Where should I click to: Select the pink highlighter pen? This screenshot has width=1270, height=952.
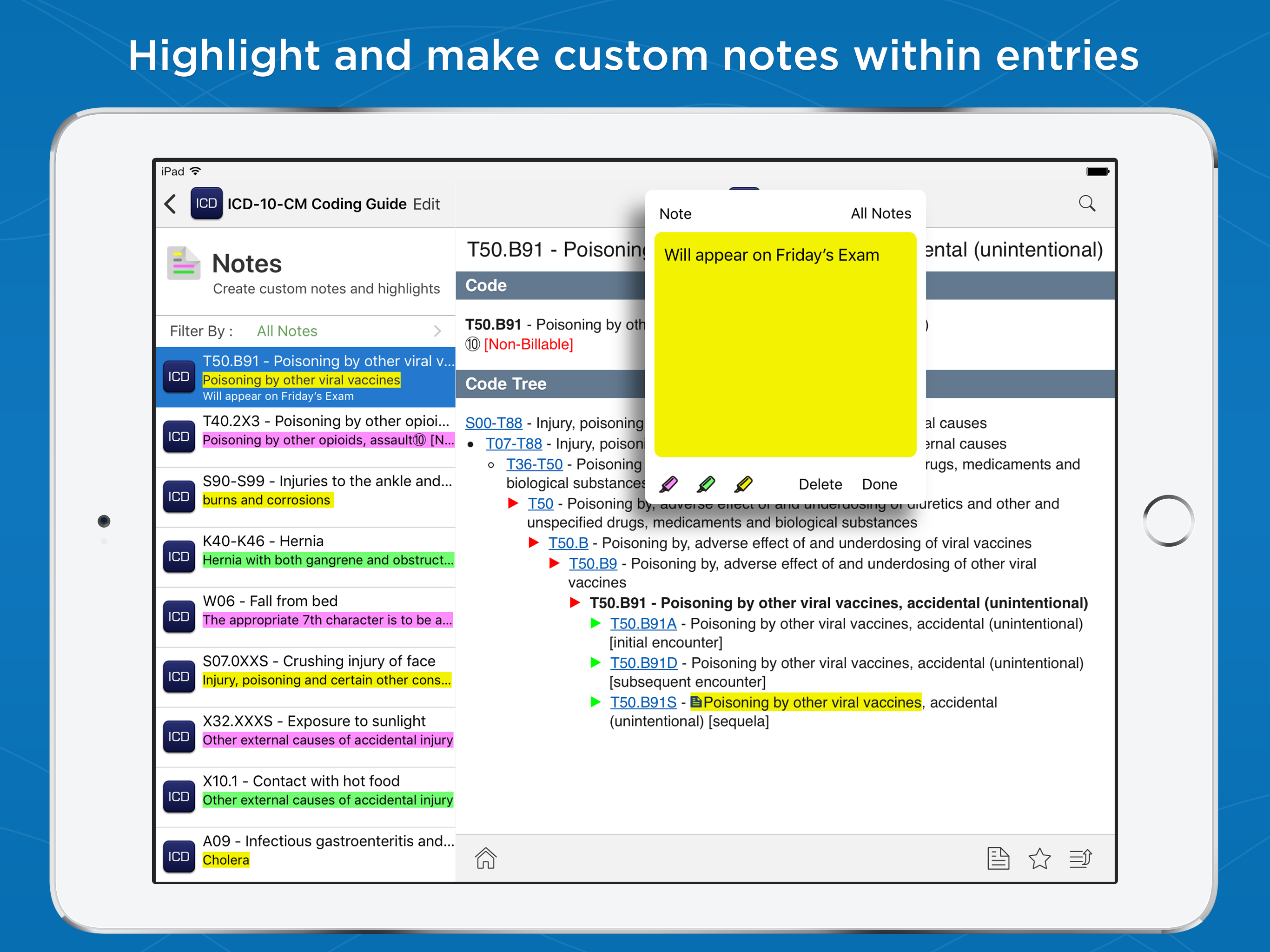click(x=669, y=484)
